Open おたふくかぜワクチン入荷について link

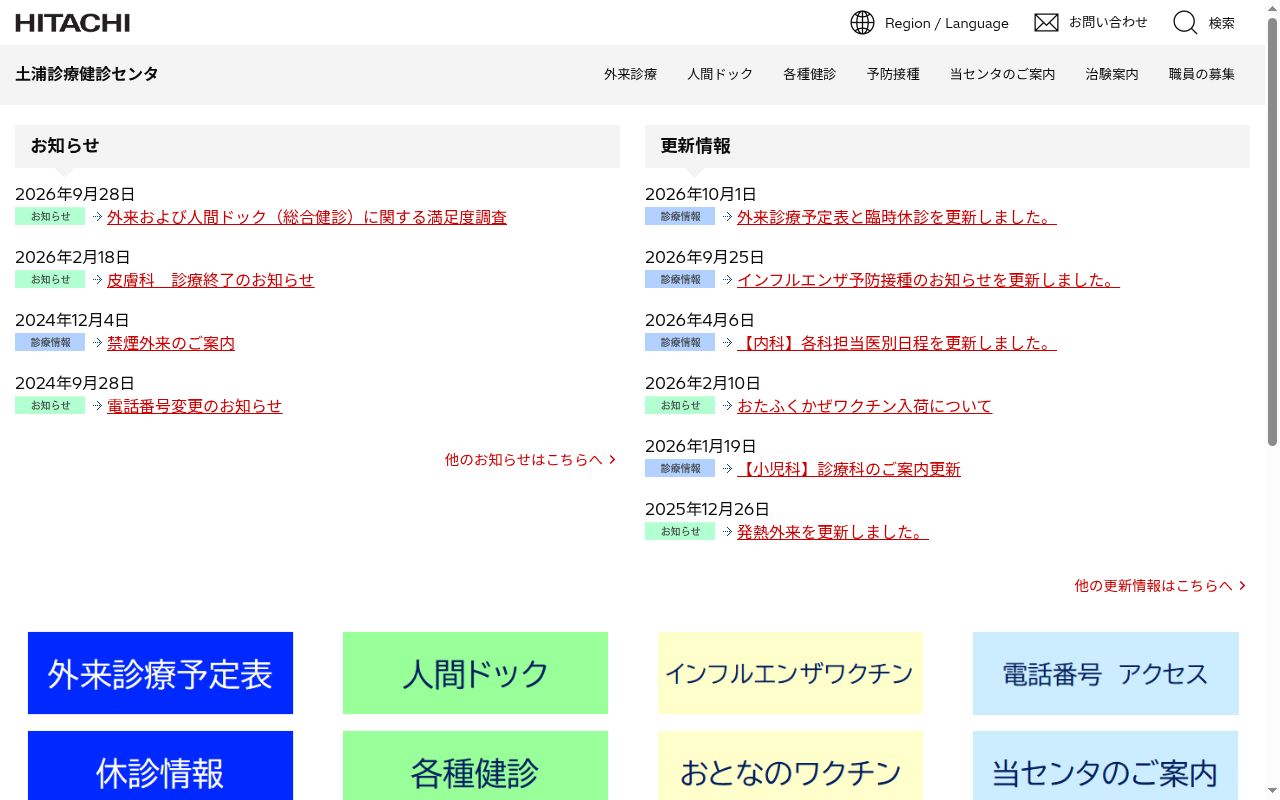[x=865, y=406]
